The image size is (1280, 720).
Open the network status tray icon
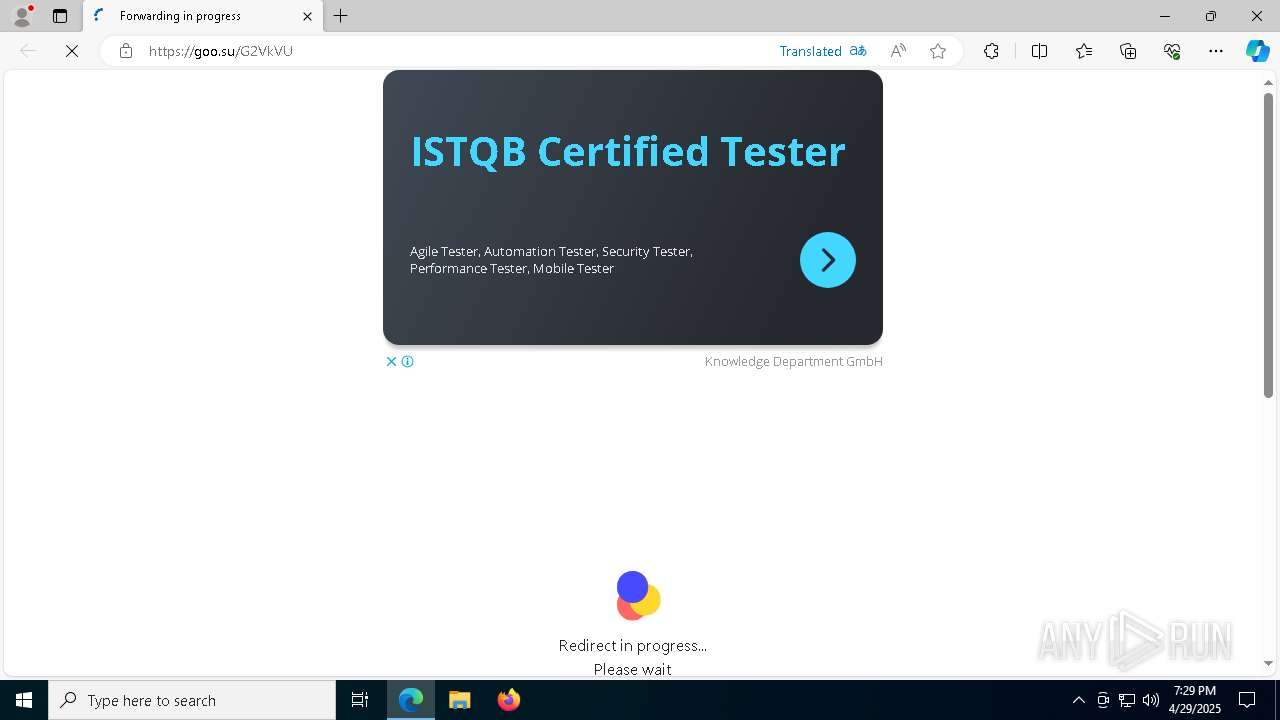(1127, 700)
